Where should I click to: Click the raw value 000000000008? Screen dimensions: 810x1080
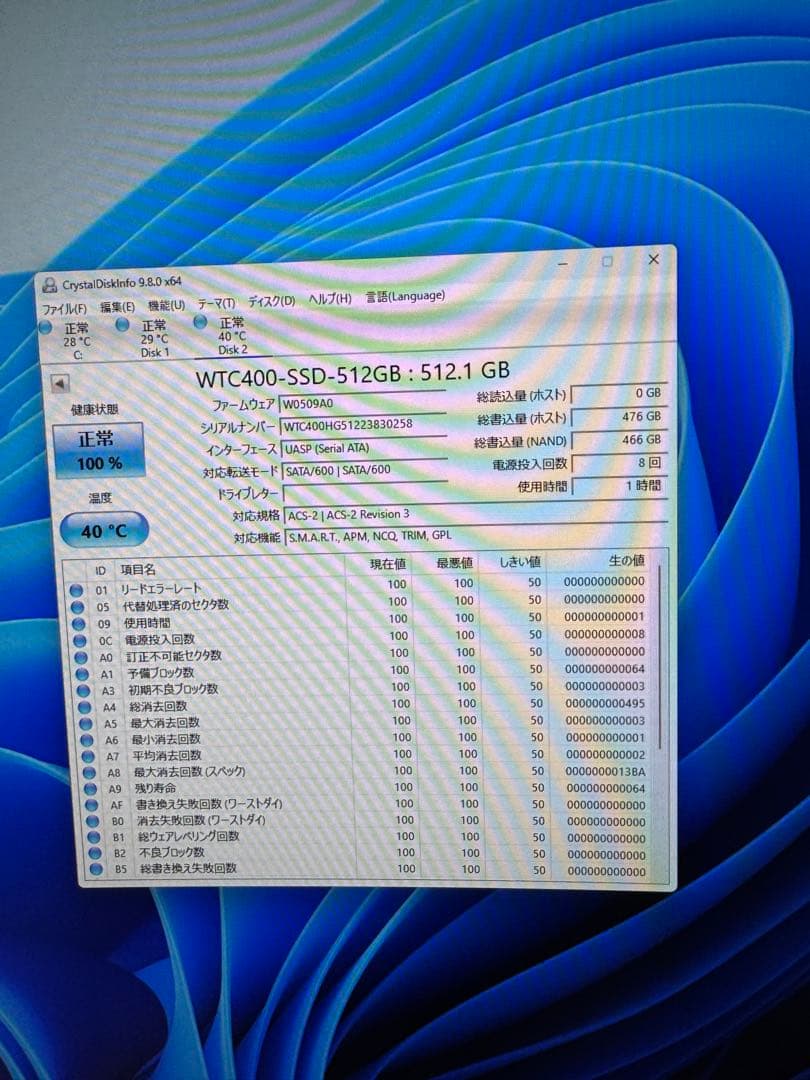604,634
